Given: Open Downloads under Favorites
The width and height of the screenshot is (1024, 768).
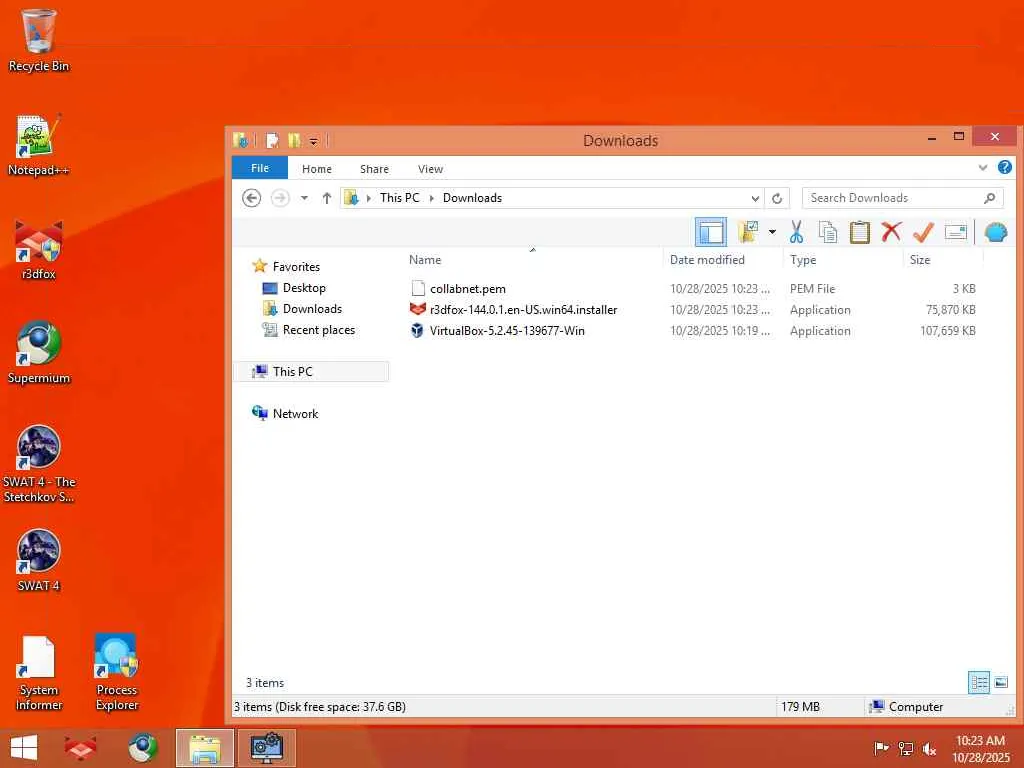Looking at the screenshot, I should (x=312, y=309).
